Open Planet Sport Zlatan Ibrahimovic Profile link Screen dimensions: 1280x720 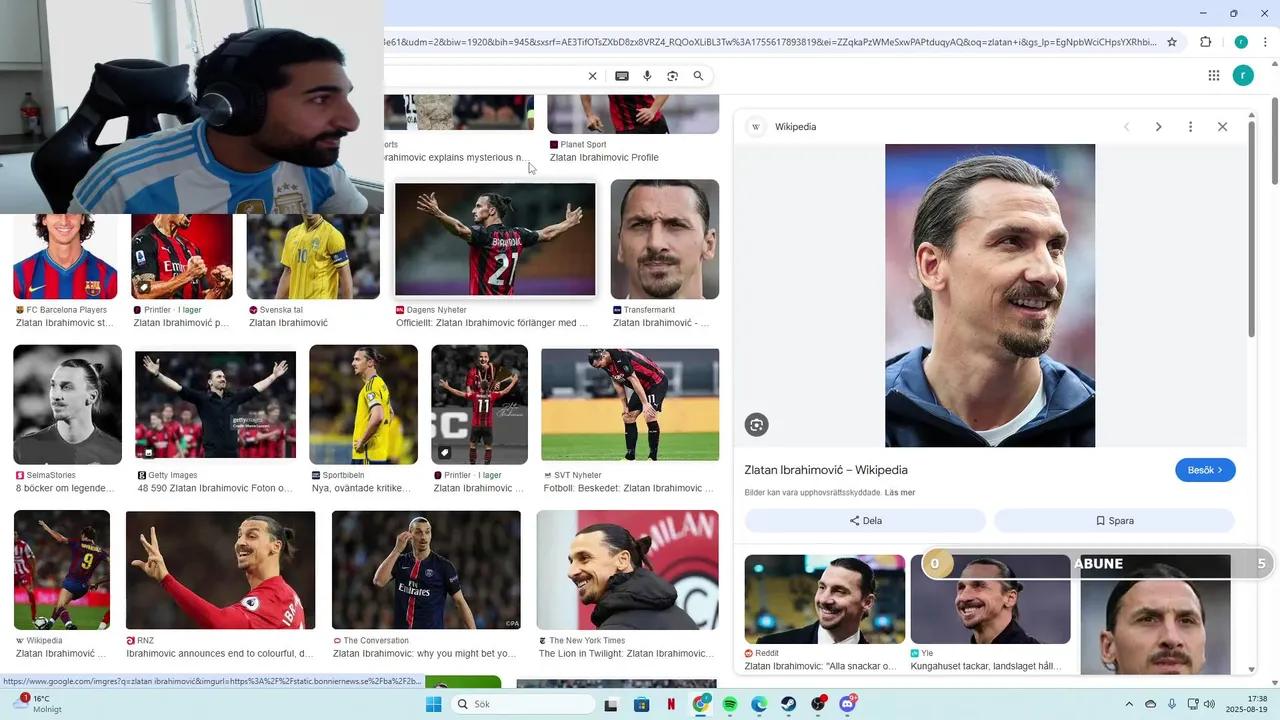pyautogui.click(x=604, y=157)
